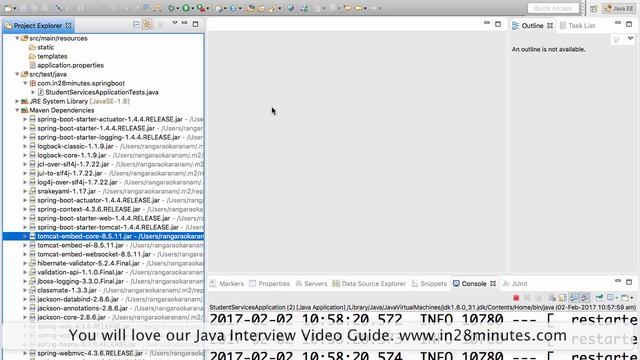Clear the Console output
The height and width of the screenshot is (360, 640).
[x=551, y=298]
